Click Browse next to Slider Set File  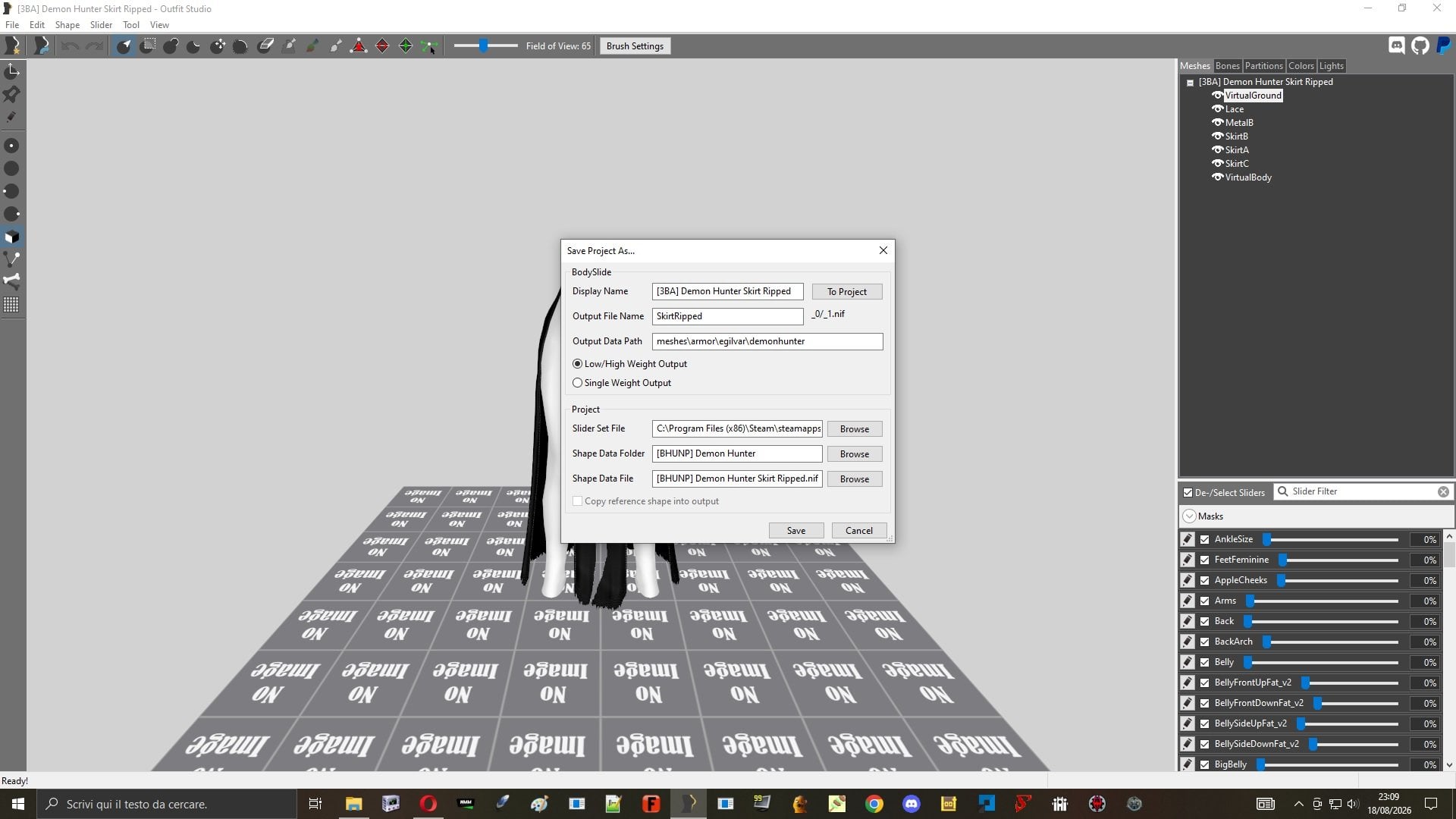(x=854, y=429)
